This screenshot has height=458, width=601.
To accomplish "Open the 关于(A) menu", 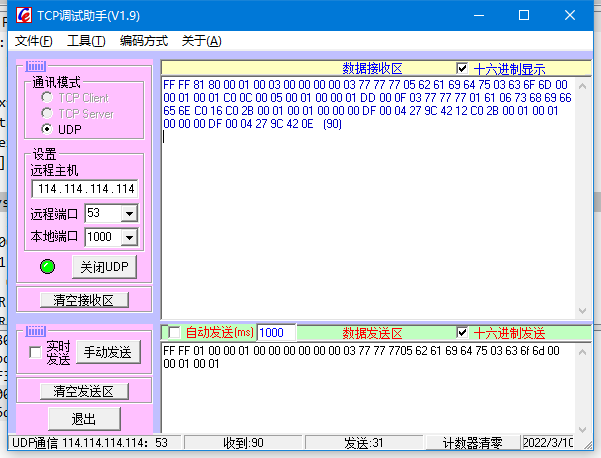I will (x=202, y=41).
